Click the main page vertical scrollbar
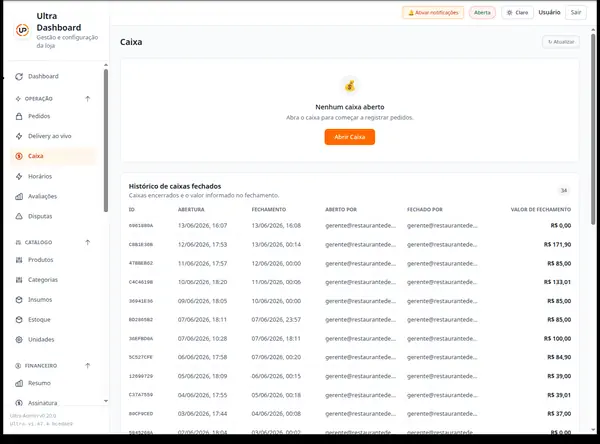This screenshot has height=444, width=600. (593, 129)
